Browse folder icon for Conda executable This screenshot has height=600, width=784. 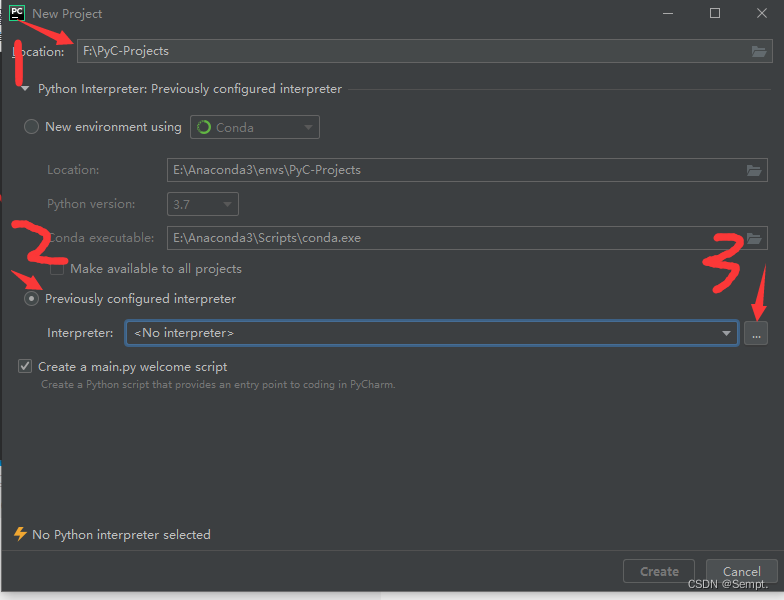point(754,238)
